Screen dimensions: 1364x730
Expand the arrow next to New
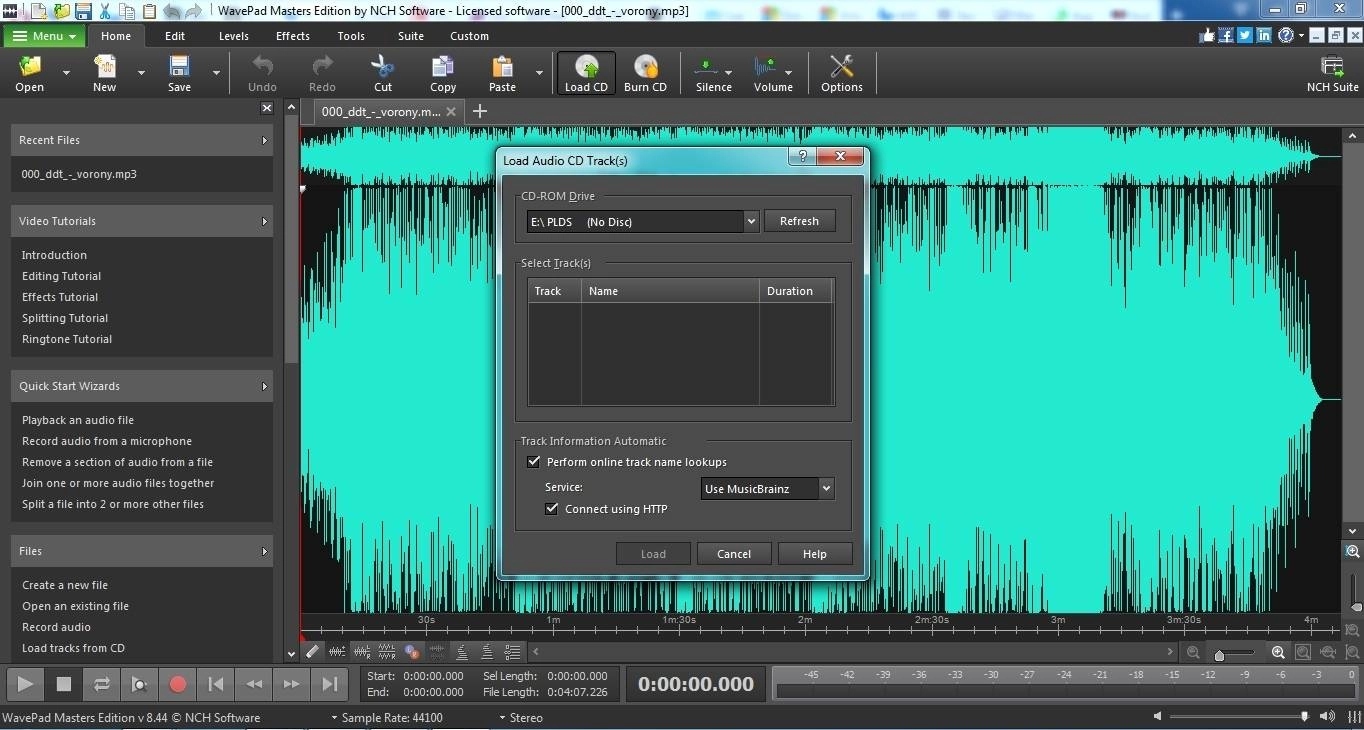click(x=141, y=73)
